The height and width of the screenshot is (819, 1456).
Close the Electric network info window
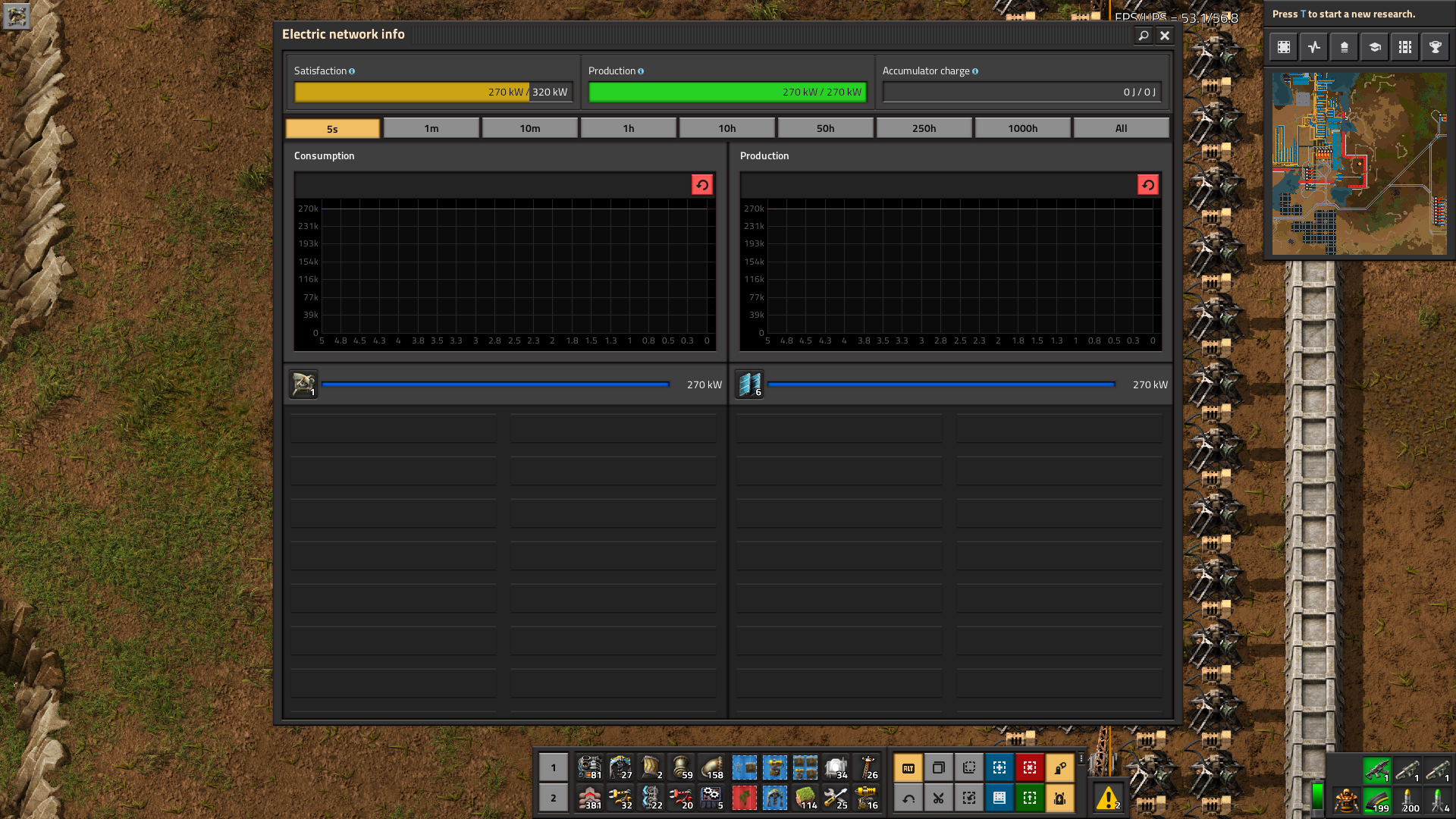pos(1165,36)
